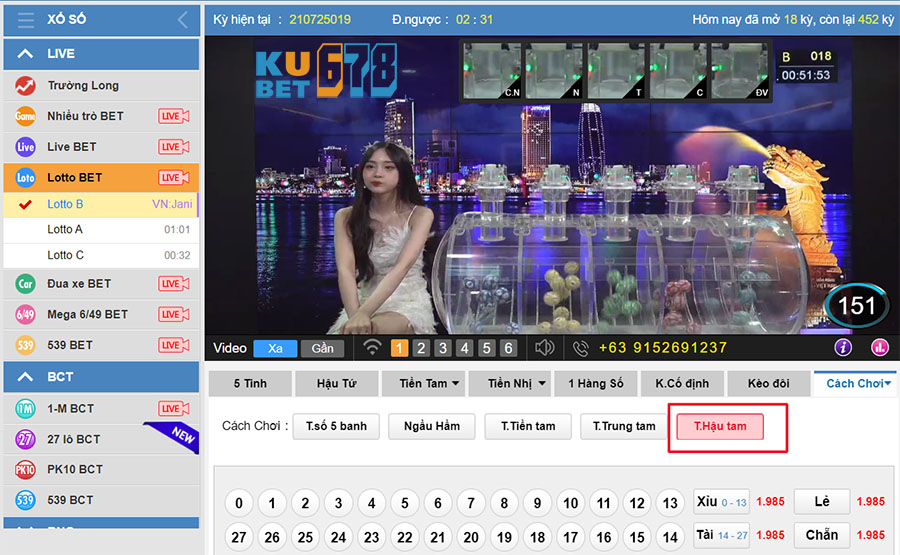
Task: Select Lotto A in the sidebar
Action: tap(65, 229)
